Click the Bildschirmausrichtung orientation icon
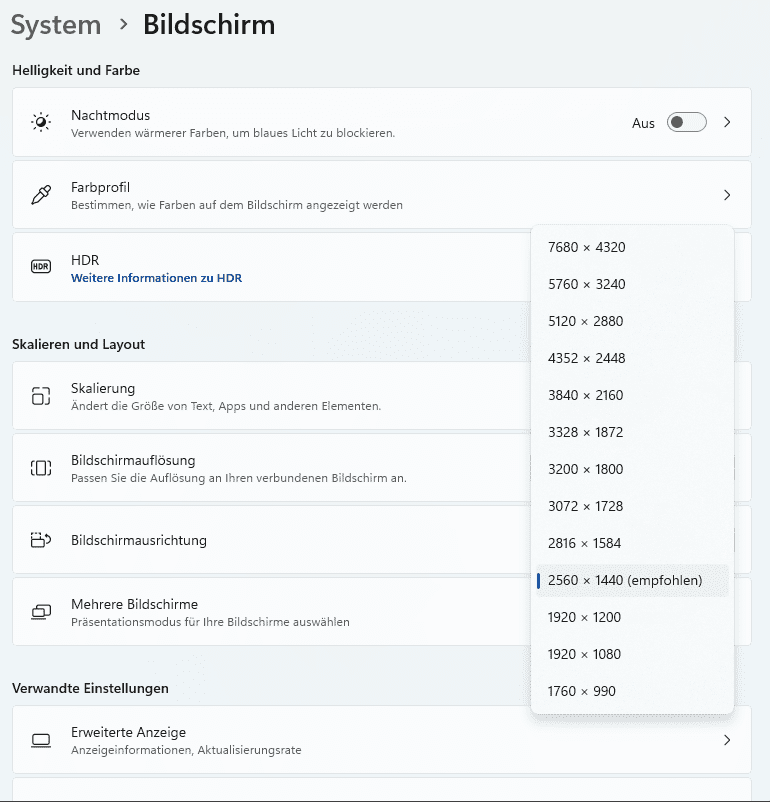 41,540
